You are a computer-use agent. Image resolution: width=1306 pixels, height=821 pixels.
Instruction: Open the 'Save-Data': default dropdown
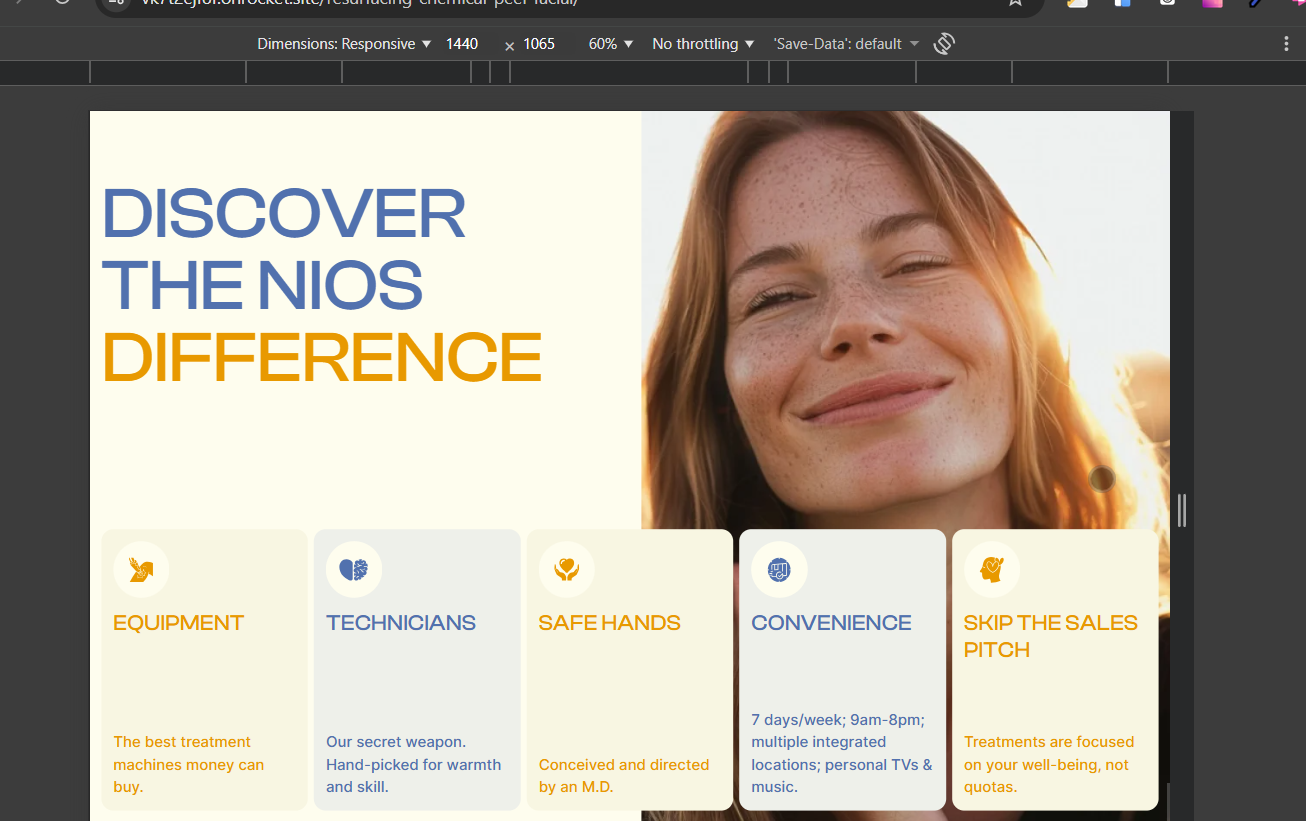pos(845,44)
